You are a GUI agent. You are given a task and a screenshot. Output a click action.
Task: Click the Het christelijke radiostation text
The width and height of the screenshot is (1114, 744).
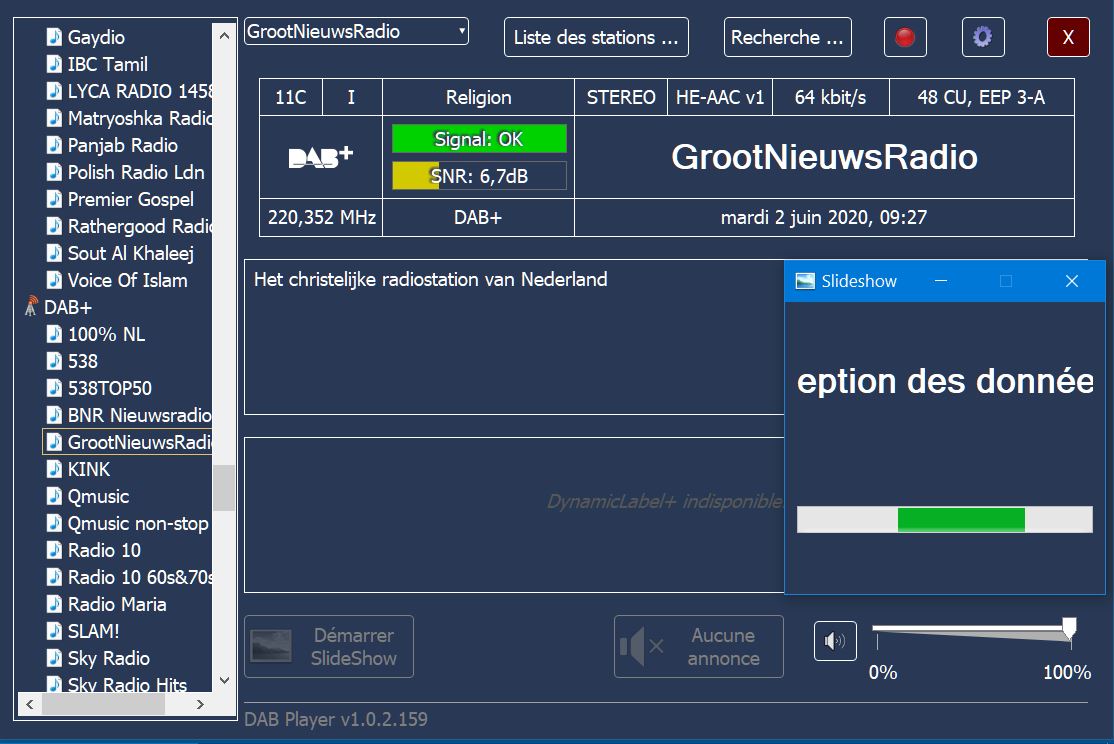tap(431, 279)
